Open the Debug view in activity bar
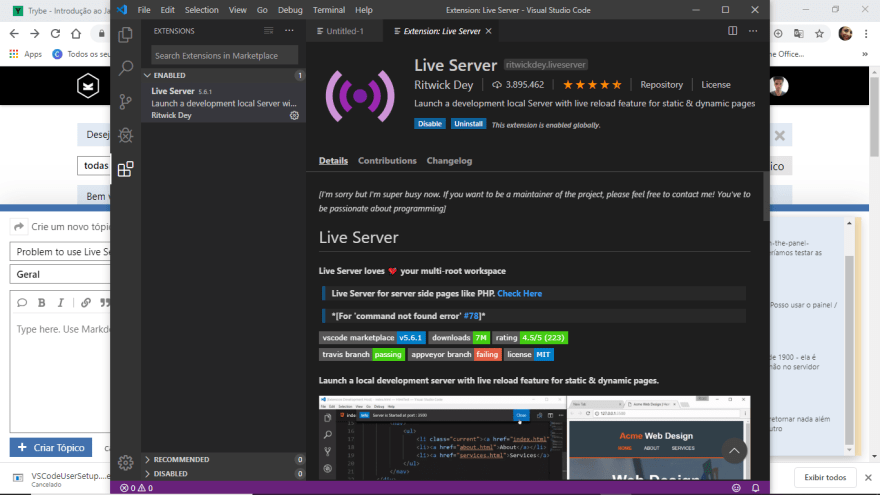This screenshot has width=880, height=495. pyautogui.click(x=126, y=135)
